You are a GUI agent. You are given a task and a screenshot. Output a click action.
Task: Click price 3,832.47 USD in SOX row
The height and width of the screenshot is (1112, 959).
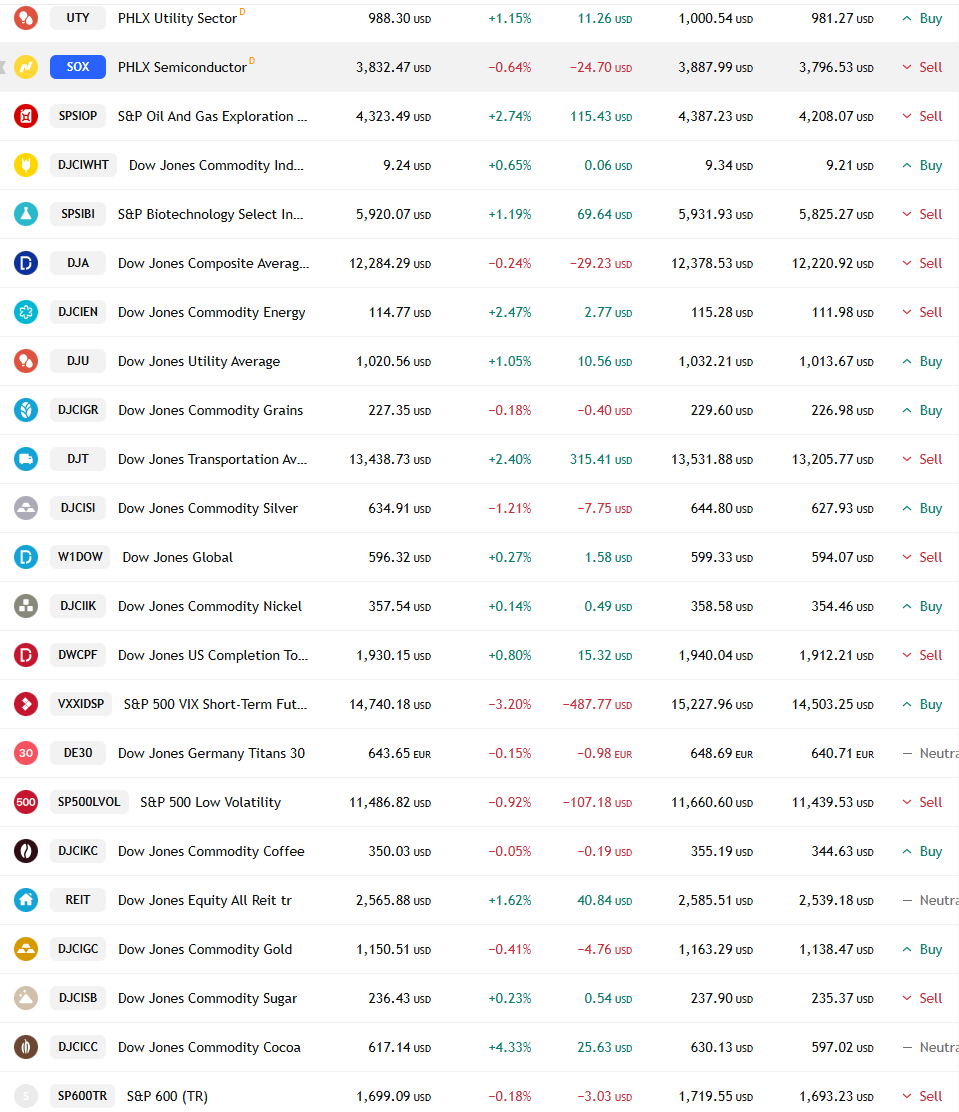[x=393, y=67]
